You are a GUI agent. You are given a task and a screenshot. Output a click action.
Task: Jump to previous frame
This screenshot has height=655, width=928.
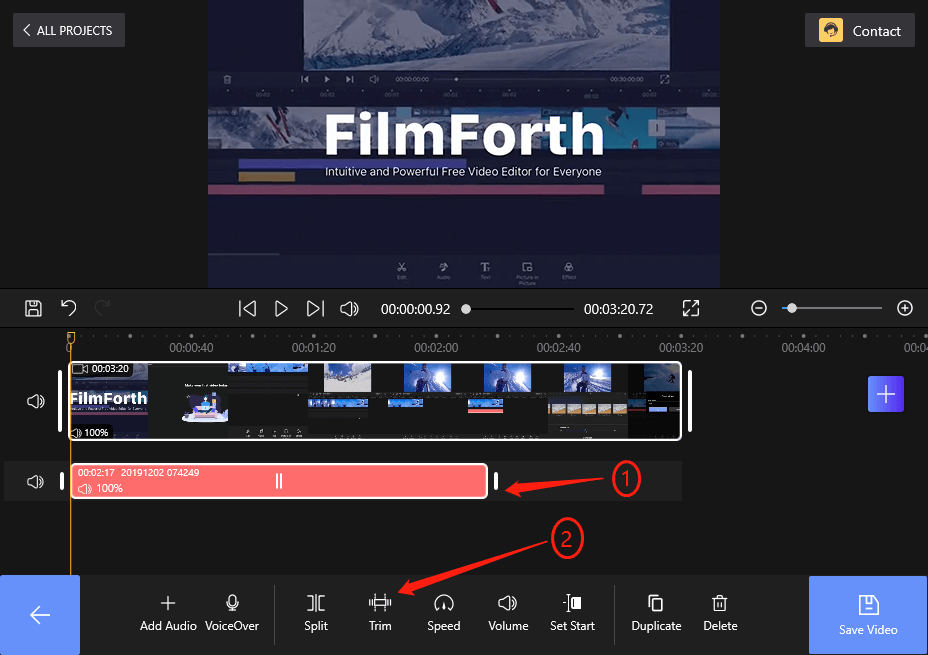pyautogui.click(x=247, y=308)
